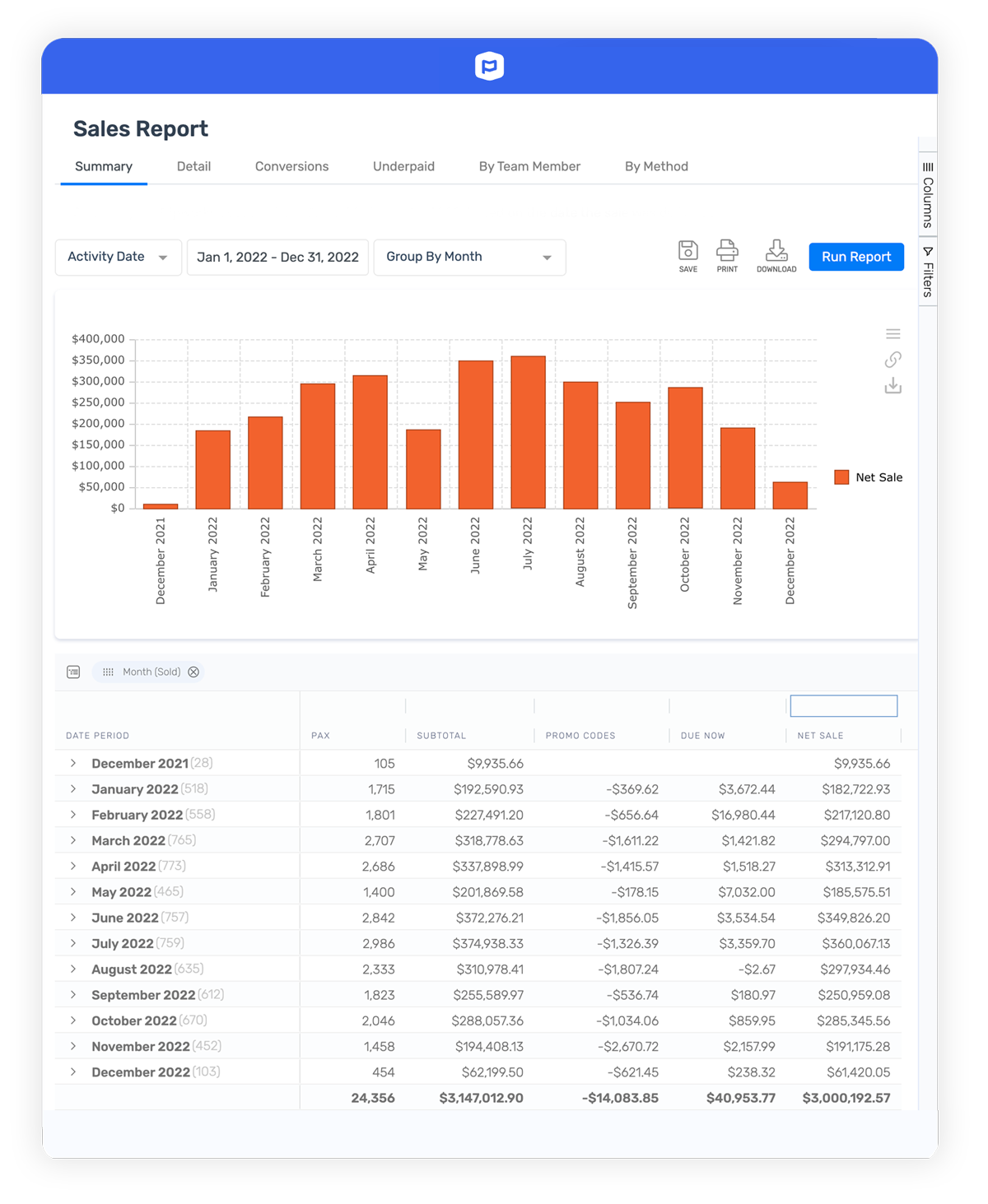This screenshot has width=988, height=1204.
Task: Switch to the Conversions tab
Action: [291, 166]
